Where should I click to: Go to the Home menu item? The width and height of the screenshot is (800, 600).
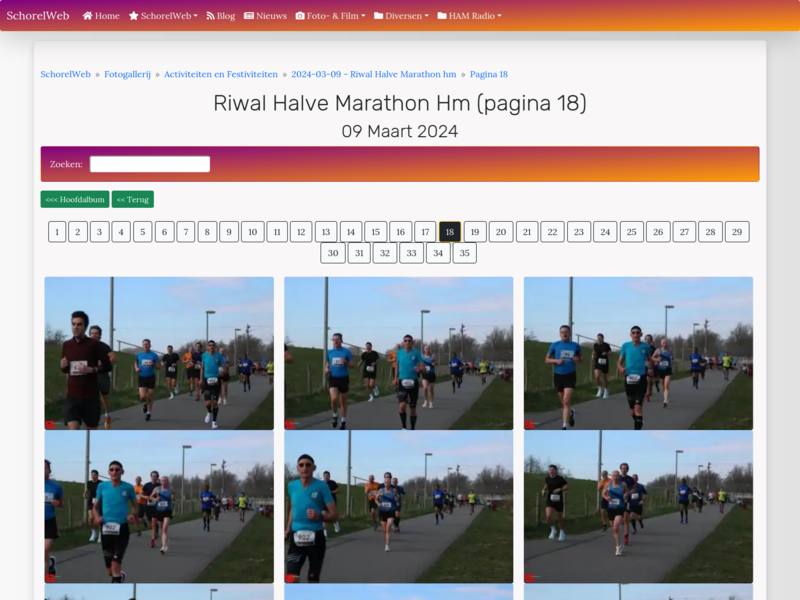point(101,16)
